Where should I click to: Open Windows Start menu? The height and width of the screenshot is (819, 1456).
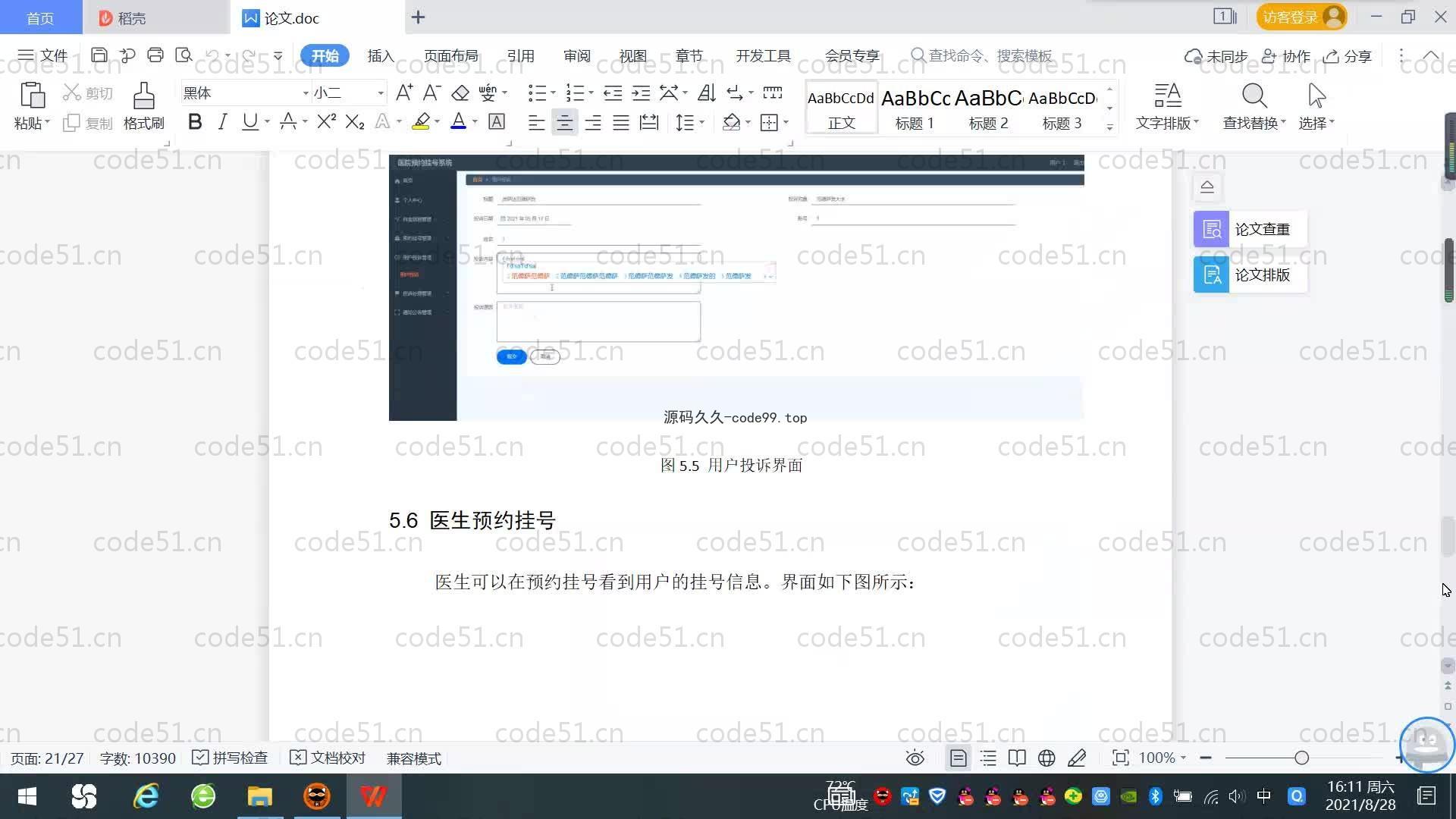pos(27,796)
